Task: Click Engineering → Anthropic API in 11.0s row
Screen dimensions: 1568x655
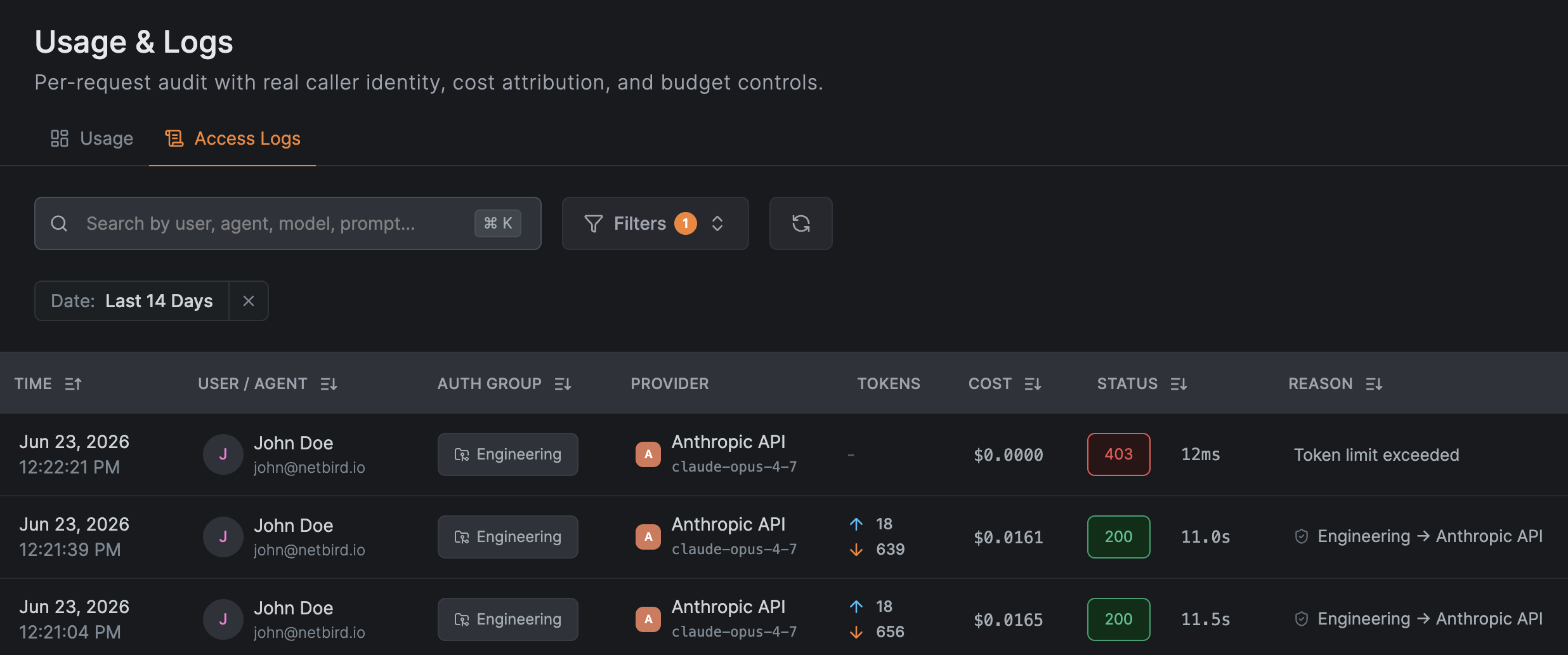Action: pos(1430,536)
